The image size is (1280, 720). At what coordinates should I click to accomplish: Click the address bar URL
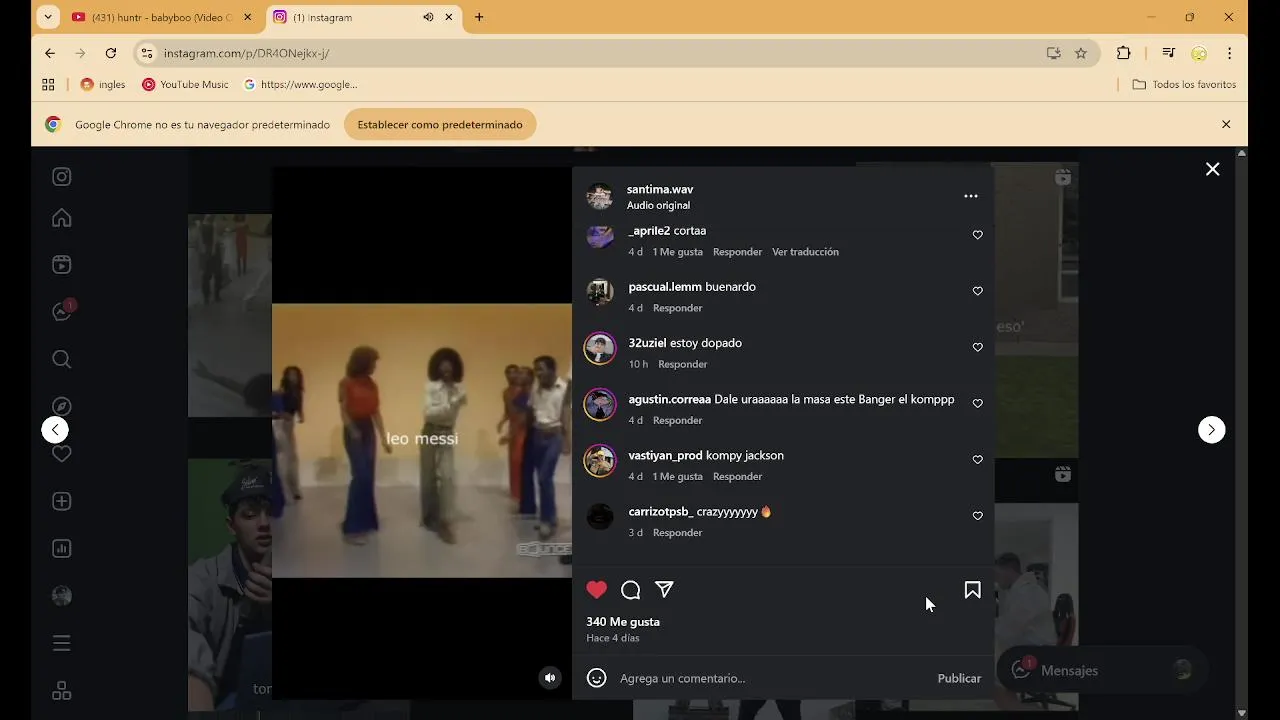(x=246, y=54)
